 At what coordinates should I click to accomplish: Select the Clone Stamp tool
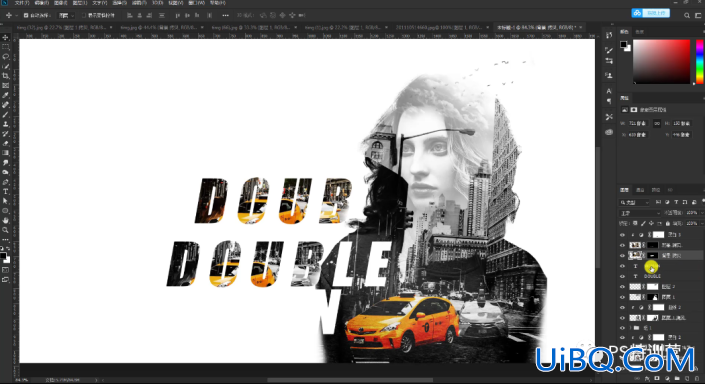point(5,124)
